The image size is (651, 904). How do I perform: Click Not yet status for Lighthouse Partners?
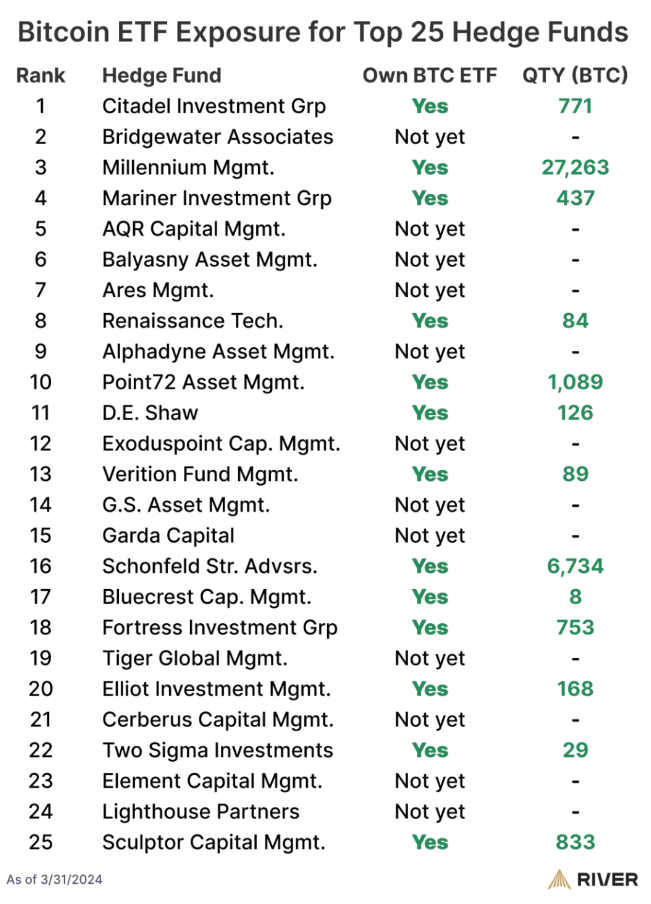tap(430, 811)
